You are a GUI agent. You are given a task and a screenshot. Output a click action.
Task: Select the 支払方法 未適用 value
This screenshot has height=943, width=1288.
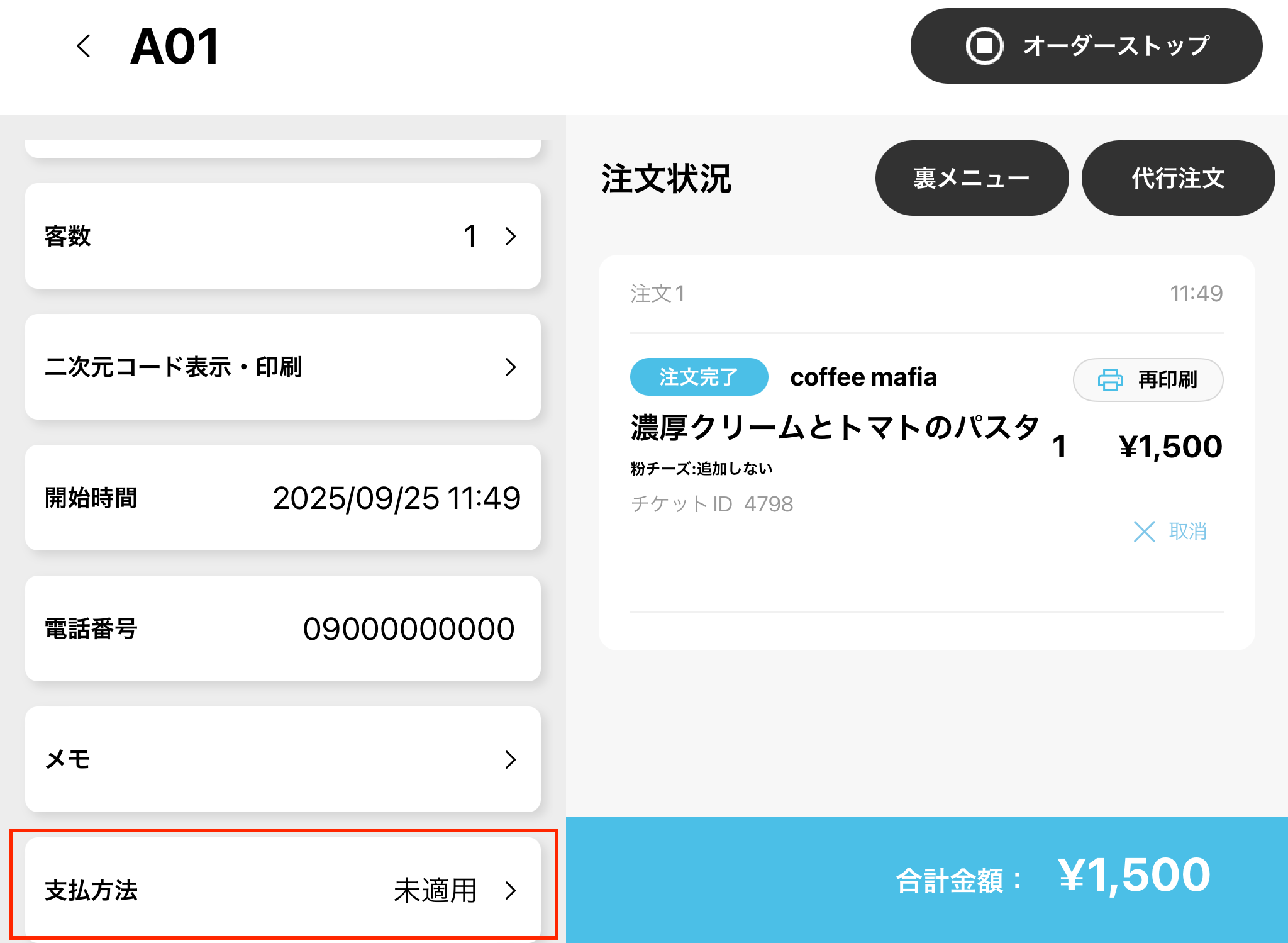(x=435, y=890)
